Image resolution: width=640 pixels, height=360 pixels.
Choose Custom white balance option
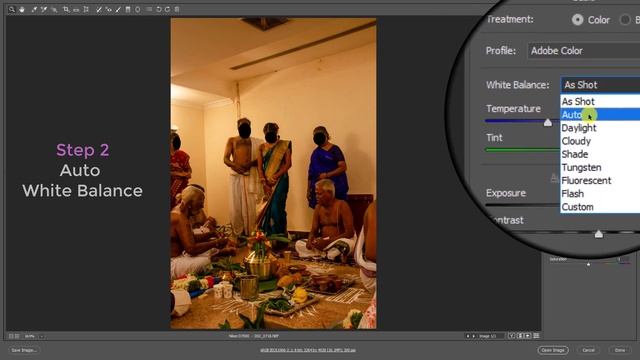point(600,207)
